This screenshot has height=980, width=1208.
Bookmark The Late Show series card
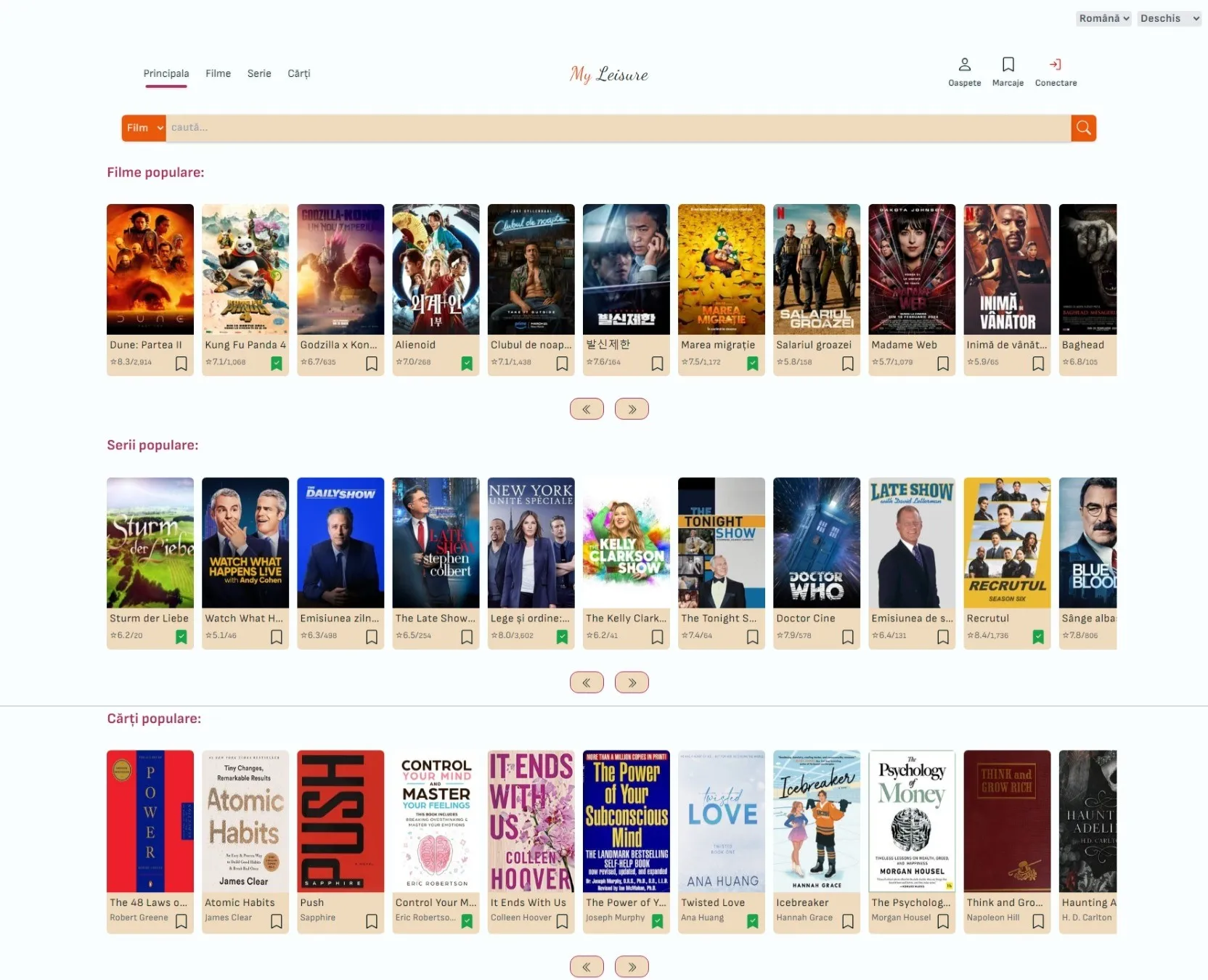[x=467, y=637]
